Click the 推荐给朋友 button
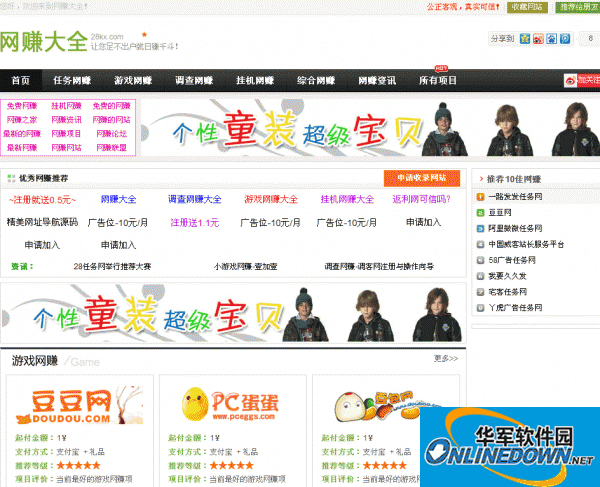 (578, 7)
